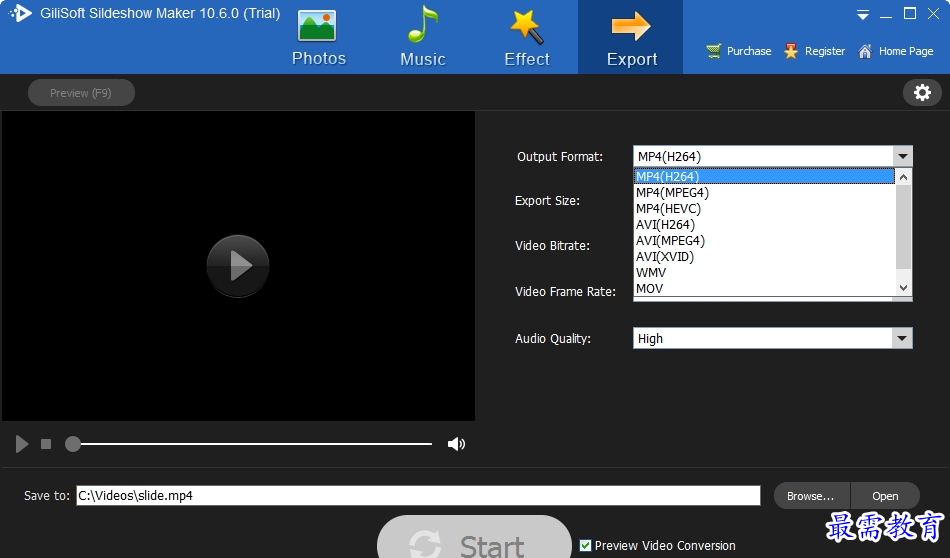Click the Register link
950x558 pixels.
coord(814,51)
